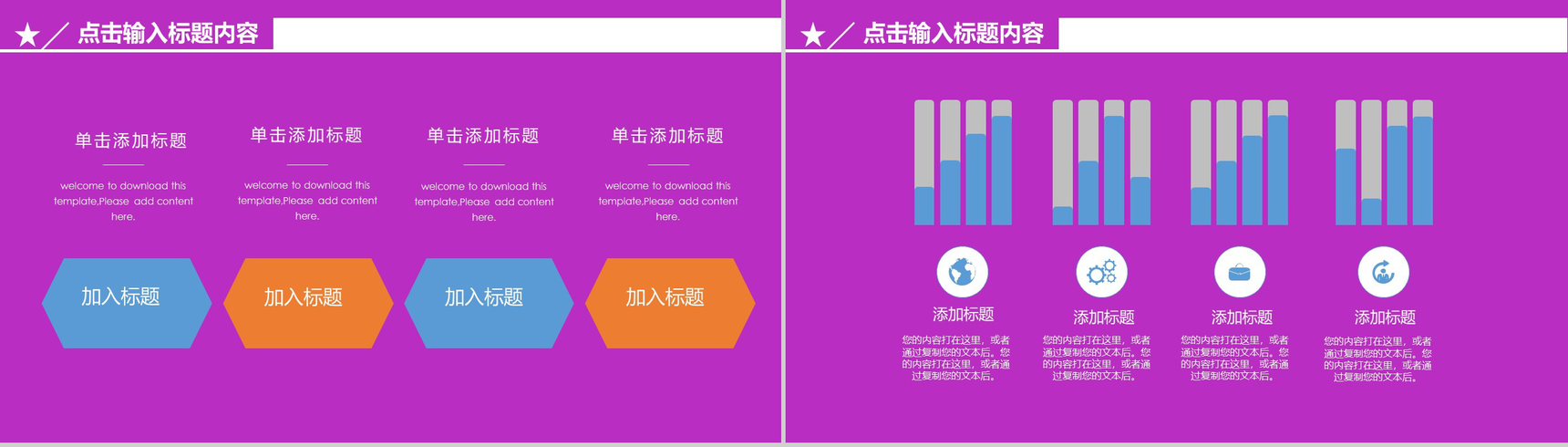Select the left slide title 点击输入标题内容
This screenshot has width=1568, height=447.
click(x=168, y=34)
